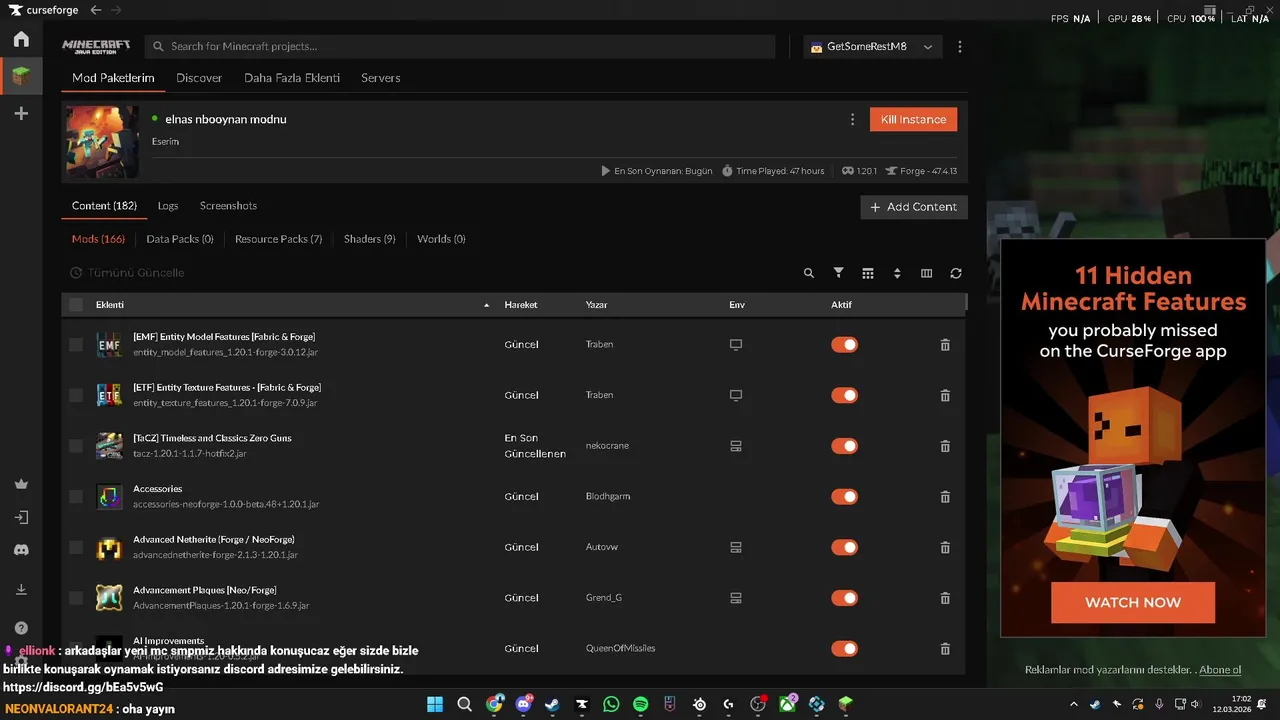Click WATCH NOW in the ad
The width and height of the screenshot is (1280, 720).
[x=1133, y=603]
